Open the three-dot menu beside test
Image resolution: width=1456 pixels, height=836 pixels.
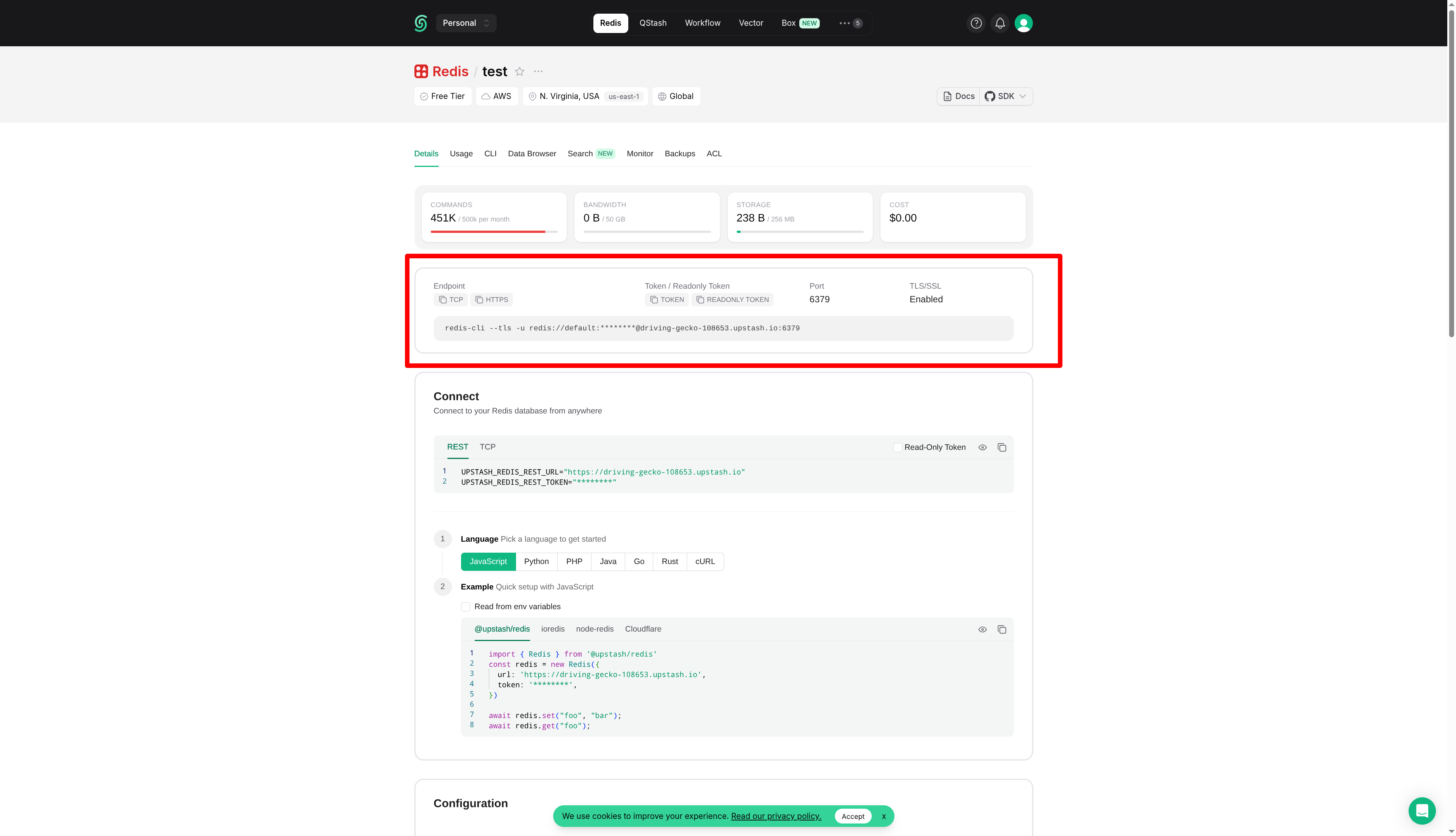[538, 71]
